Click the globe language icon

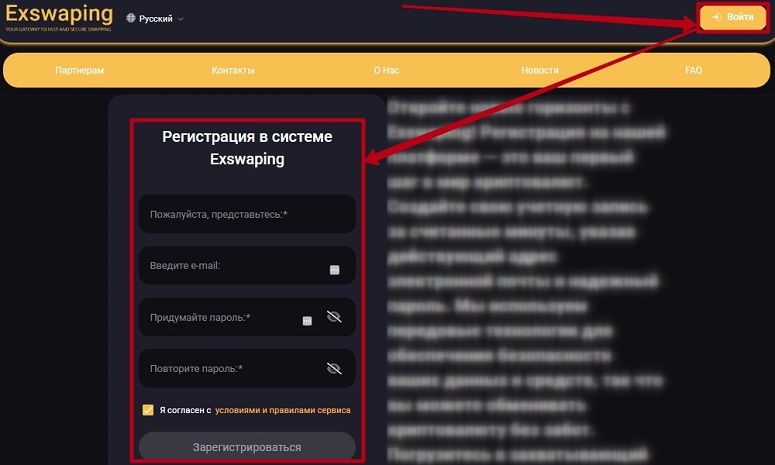click(130, 18)
